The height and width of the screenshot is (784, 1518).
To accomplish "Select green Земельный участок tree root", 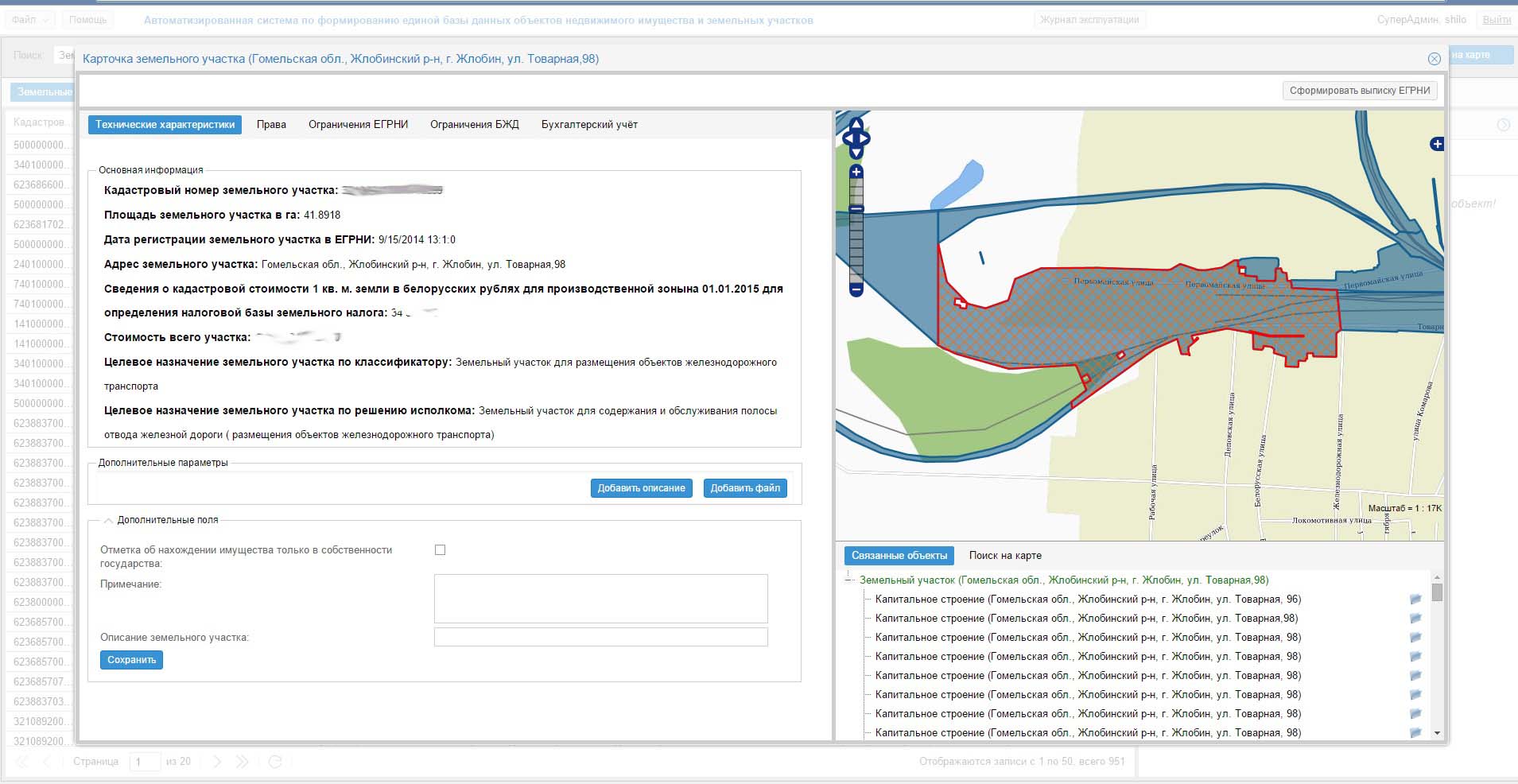I will (x=1064, y=580).
